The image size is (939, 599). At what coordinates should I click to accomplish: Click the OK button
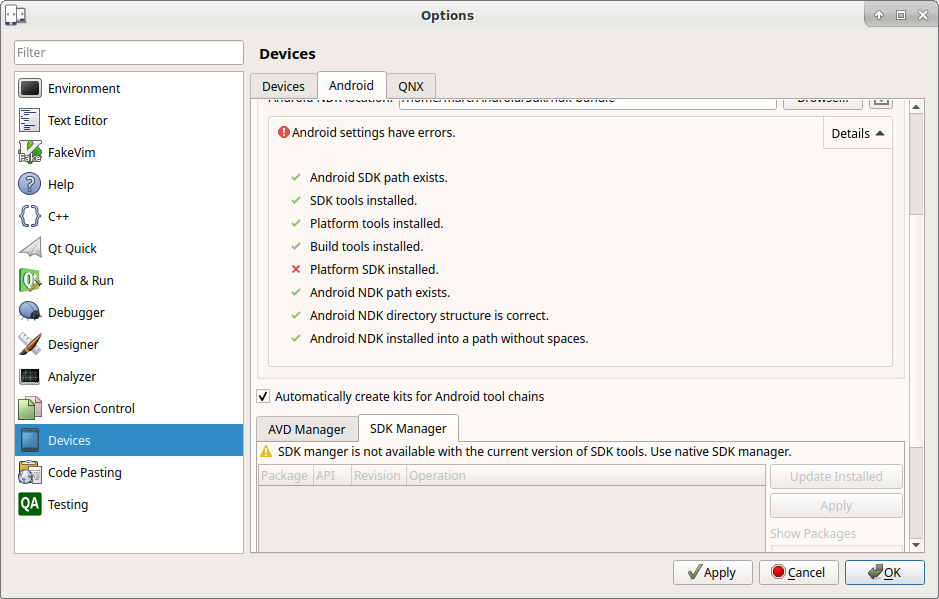885,573
